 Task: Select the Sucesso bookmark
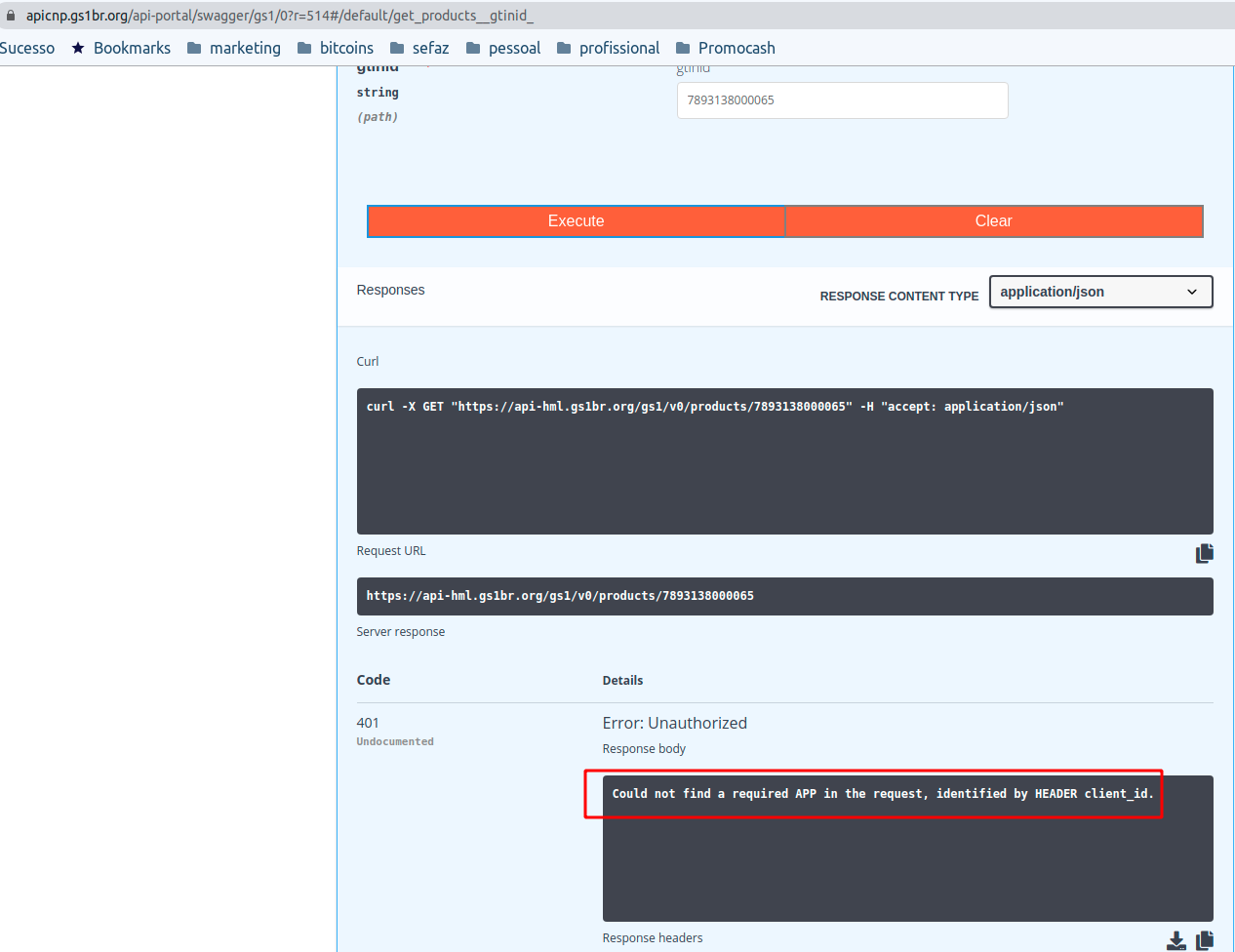[x=27, y=48]
